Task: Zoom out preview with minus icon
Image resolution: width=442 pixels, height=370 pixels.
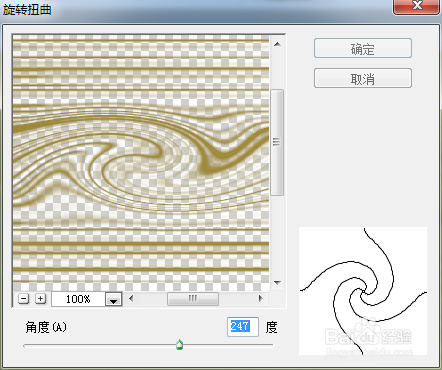Action: click(x=24, y=298)
